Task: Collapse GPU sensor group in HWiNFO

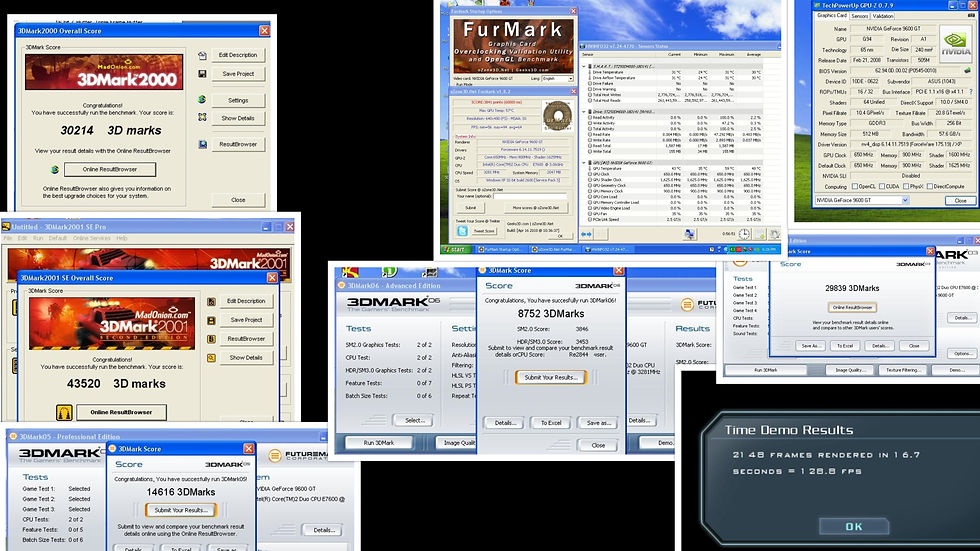Action: 584,162
